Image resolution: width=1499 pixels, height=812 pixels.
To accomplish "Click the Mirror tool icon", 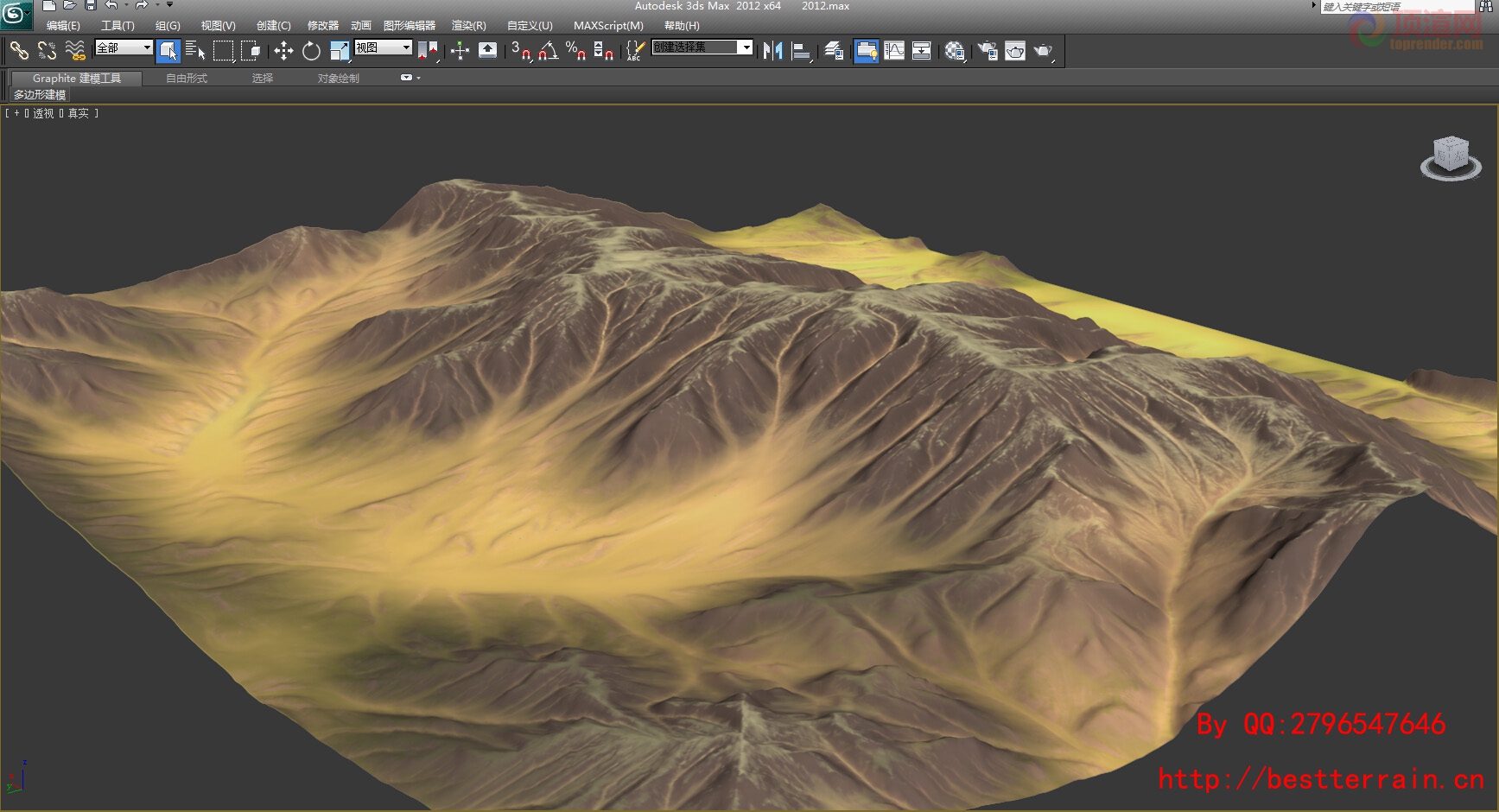I will tap(772, 51).
